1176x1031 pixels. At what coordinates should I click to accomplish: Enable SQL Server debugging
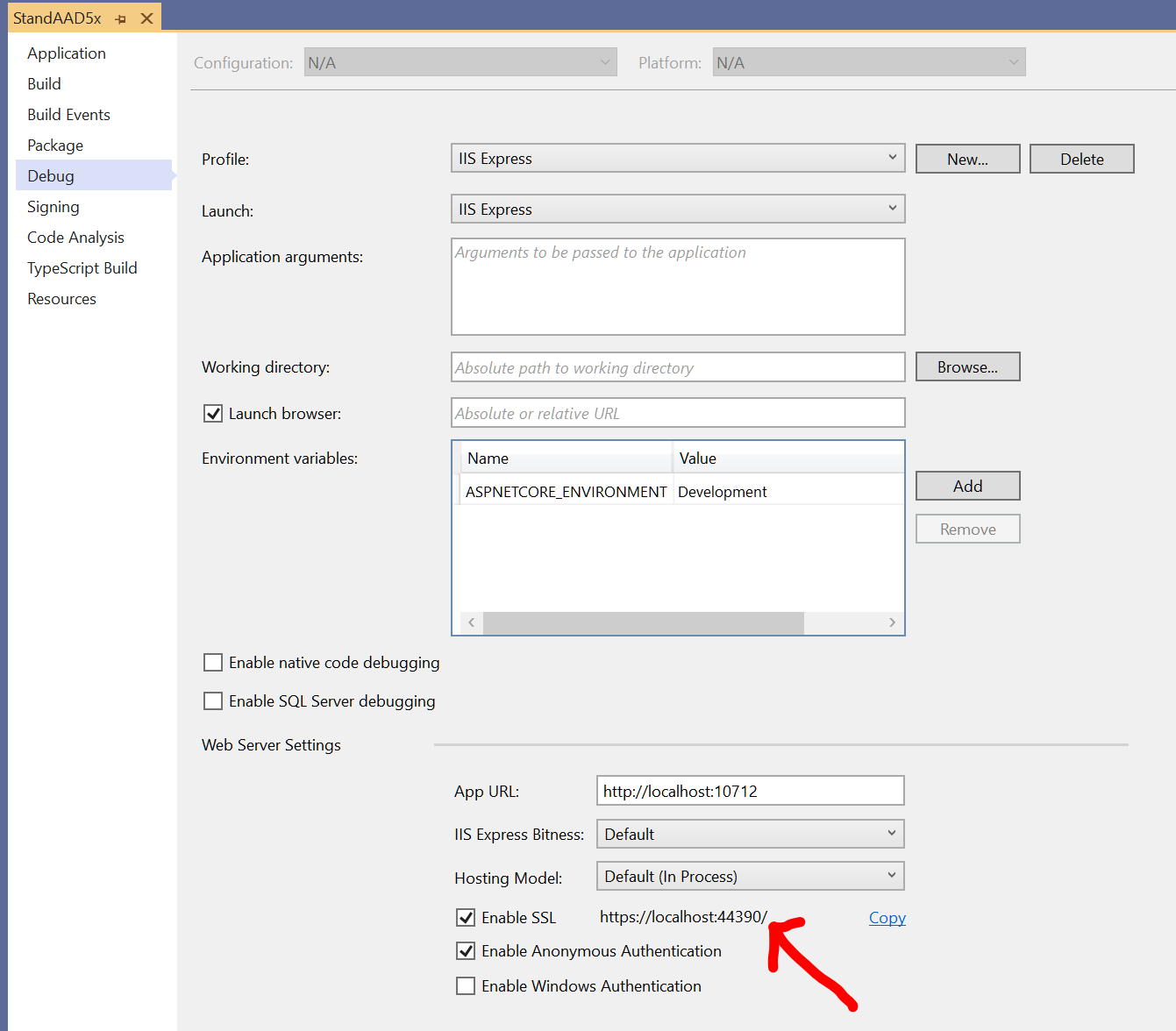click(213, 700)
